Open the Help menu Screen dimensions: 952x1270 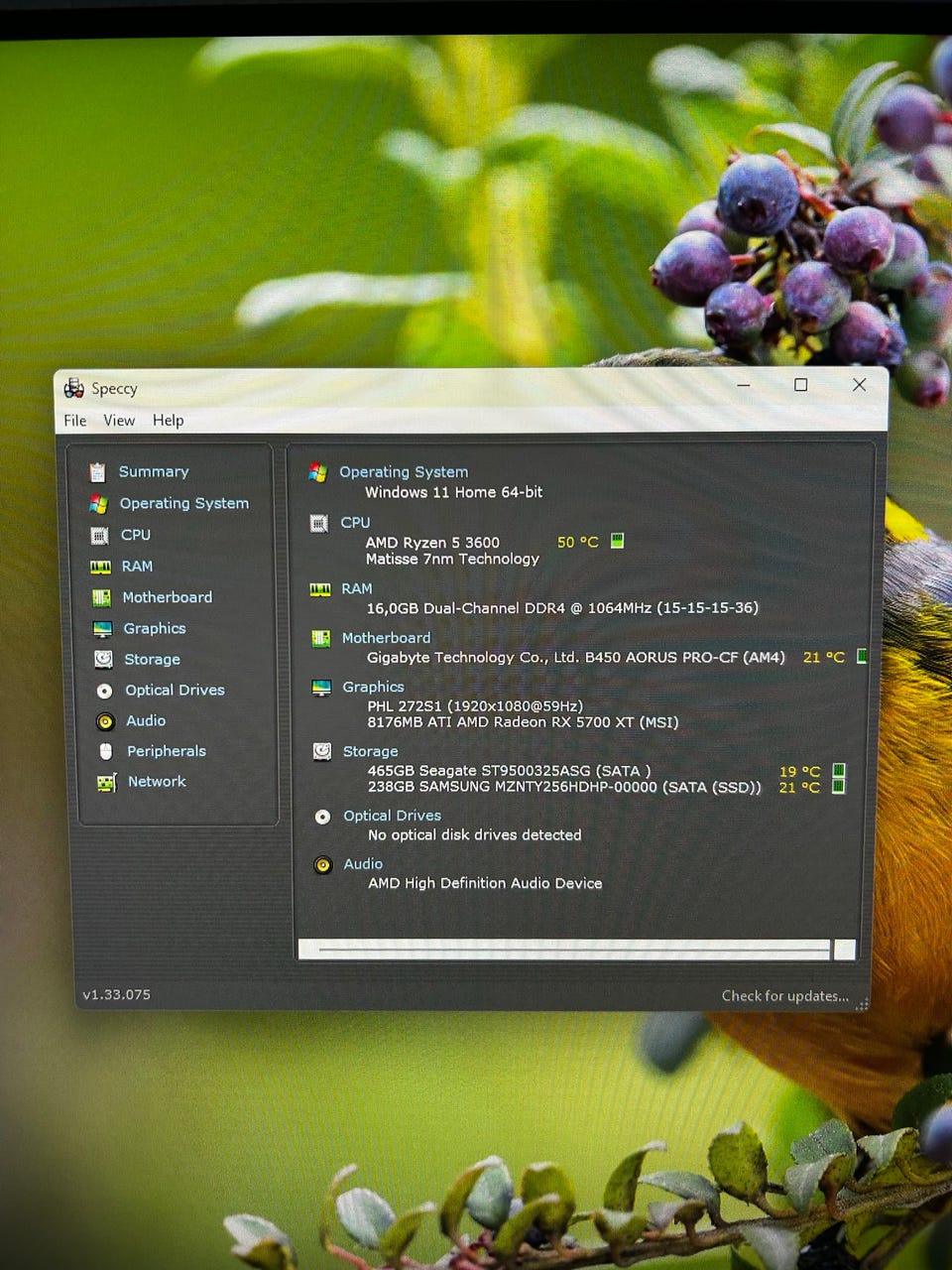coord(169,421)
